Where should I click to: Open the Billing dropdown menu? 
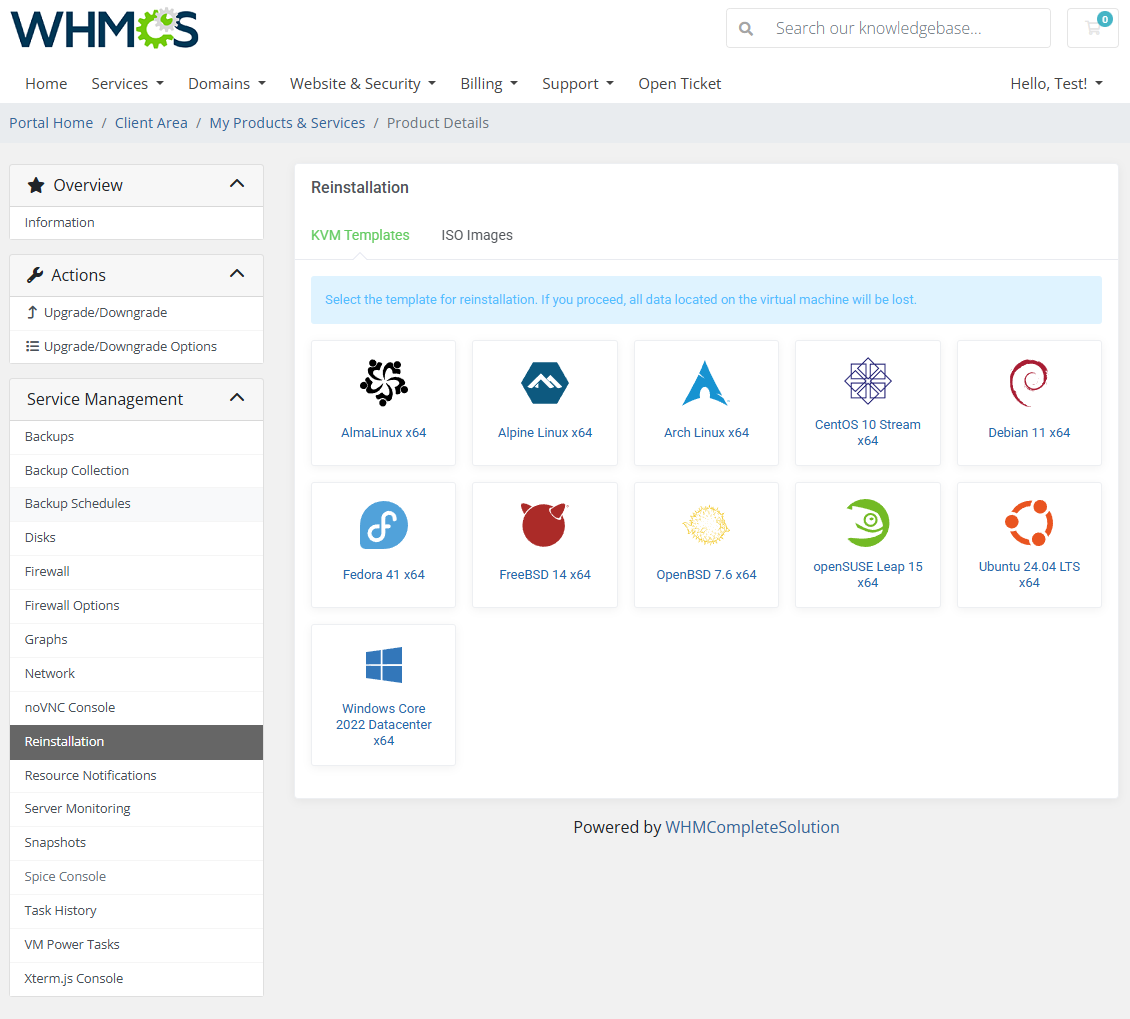[x=489, y=84]
